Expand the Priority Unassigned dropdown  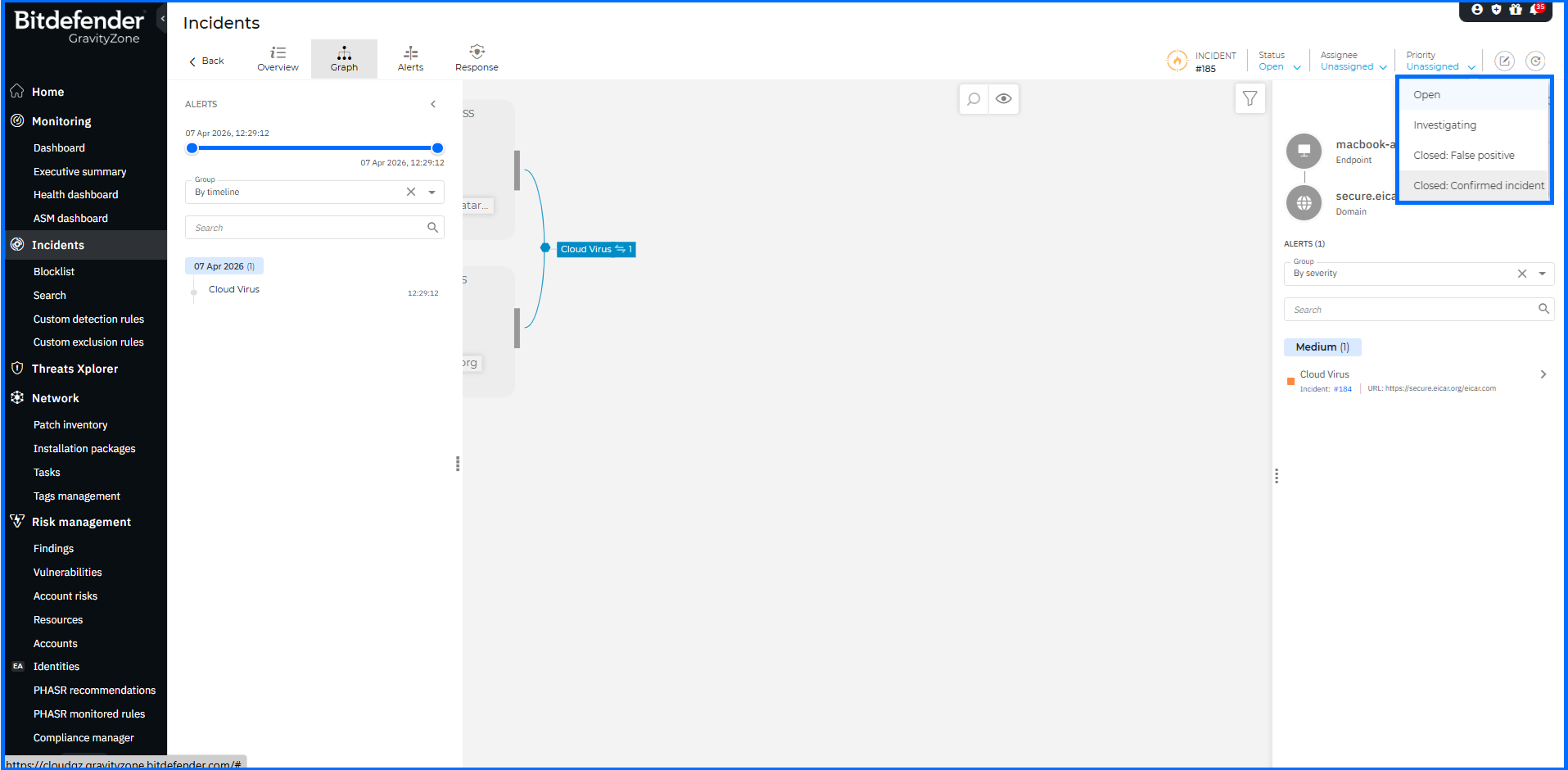pos(1439,67)
